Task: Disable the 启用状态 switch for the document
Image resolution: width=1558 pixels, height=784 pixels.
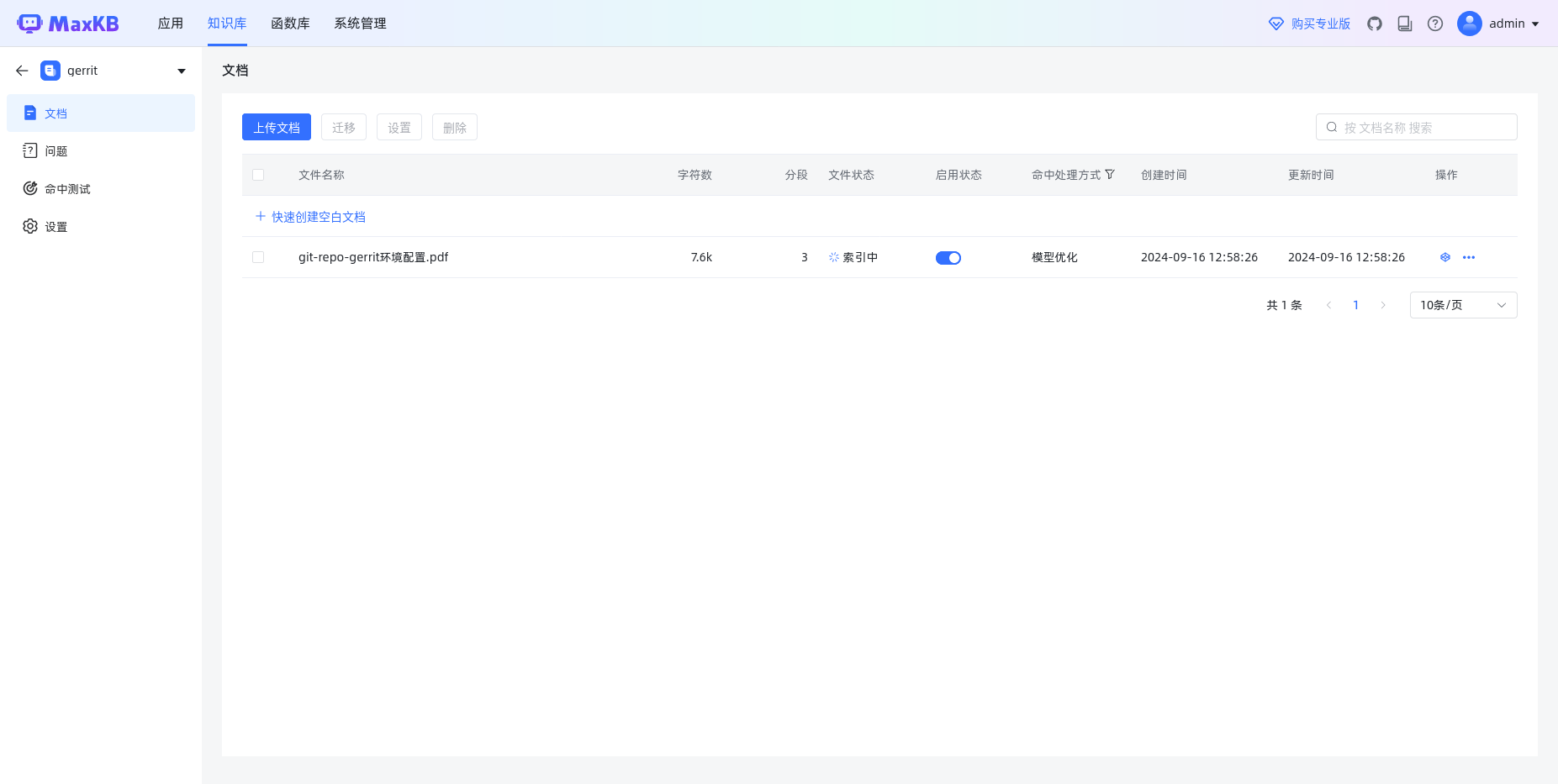Action: pos(948,258)
